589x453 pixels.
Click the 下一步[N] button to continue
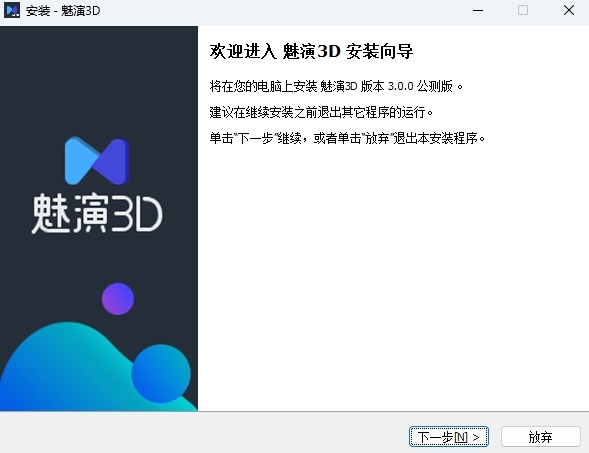point(449,437)
